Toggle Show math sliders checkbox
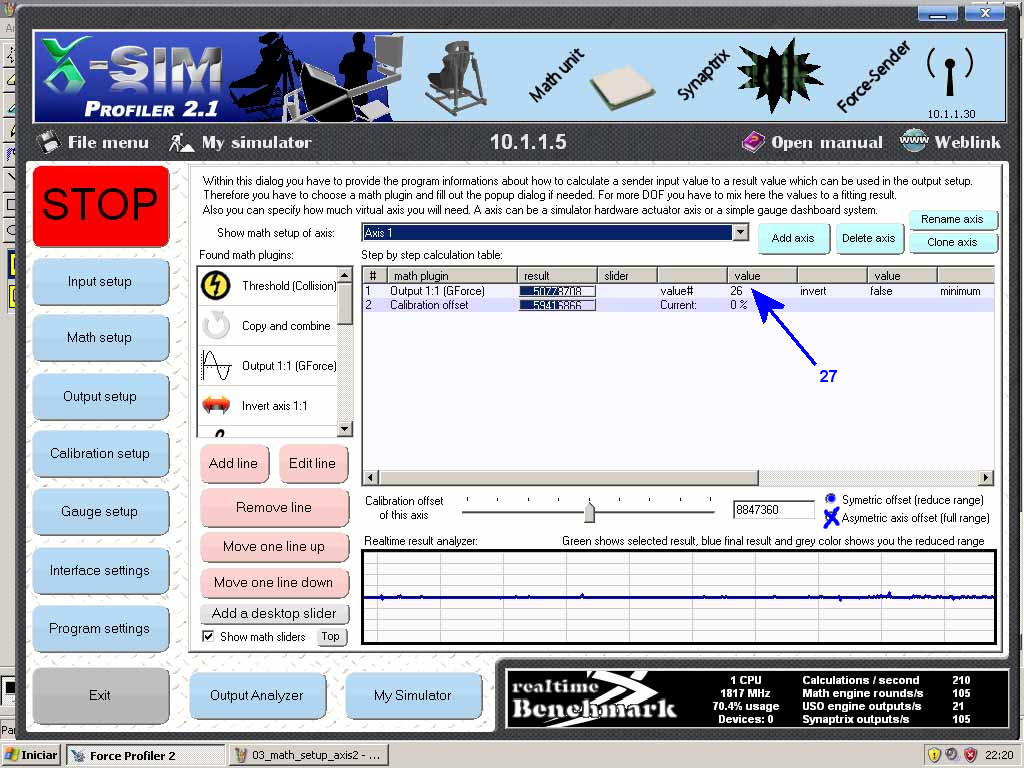1024x768 pixels. 208,637
